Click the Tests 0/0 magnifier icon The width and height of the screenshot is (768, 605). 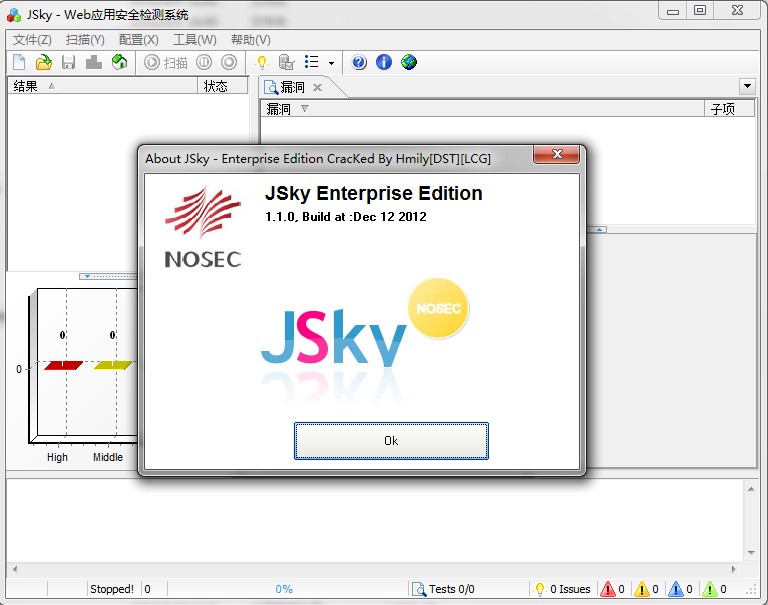419,589
